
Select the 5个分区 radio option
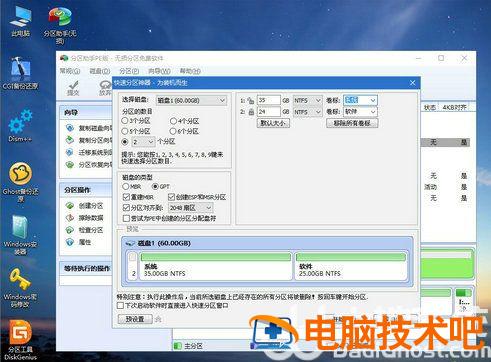pos(125,131)
